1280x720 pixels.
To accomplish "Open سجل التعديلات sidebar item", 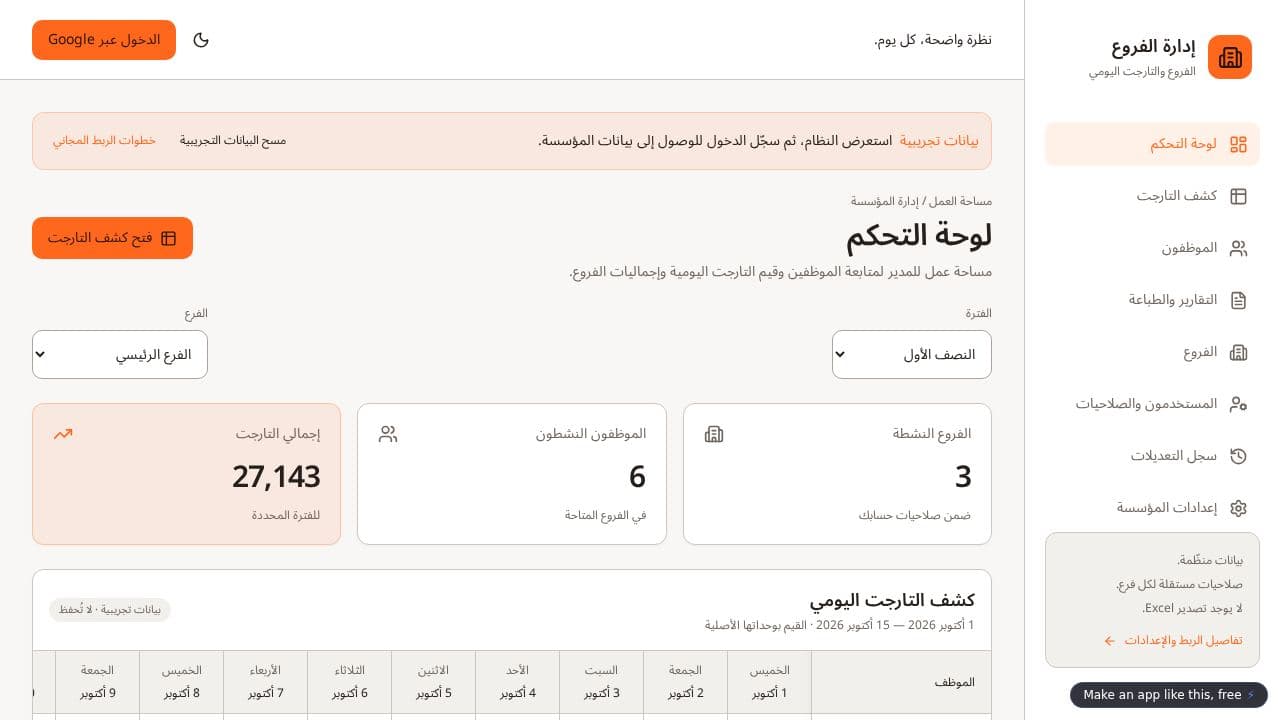I will (1152, 456).
